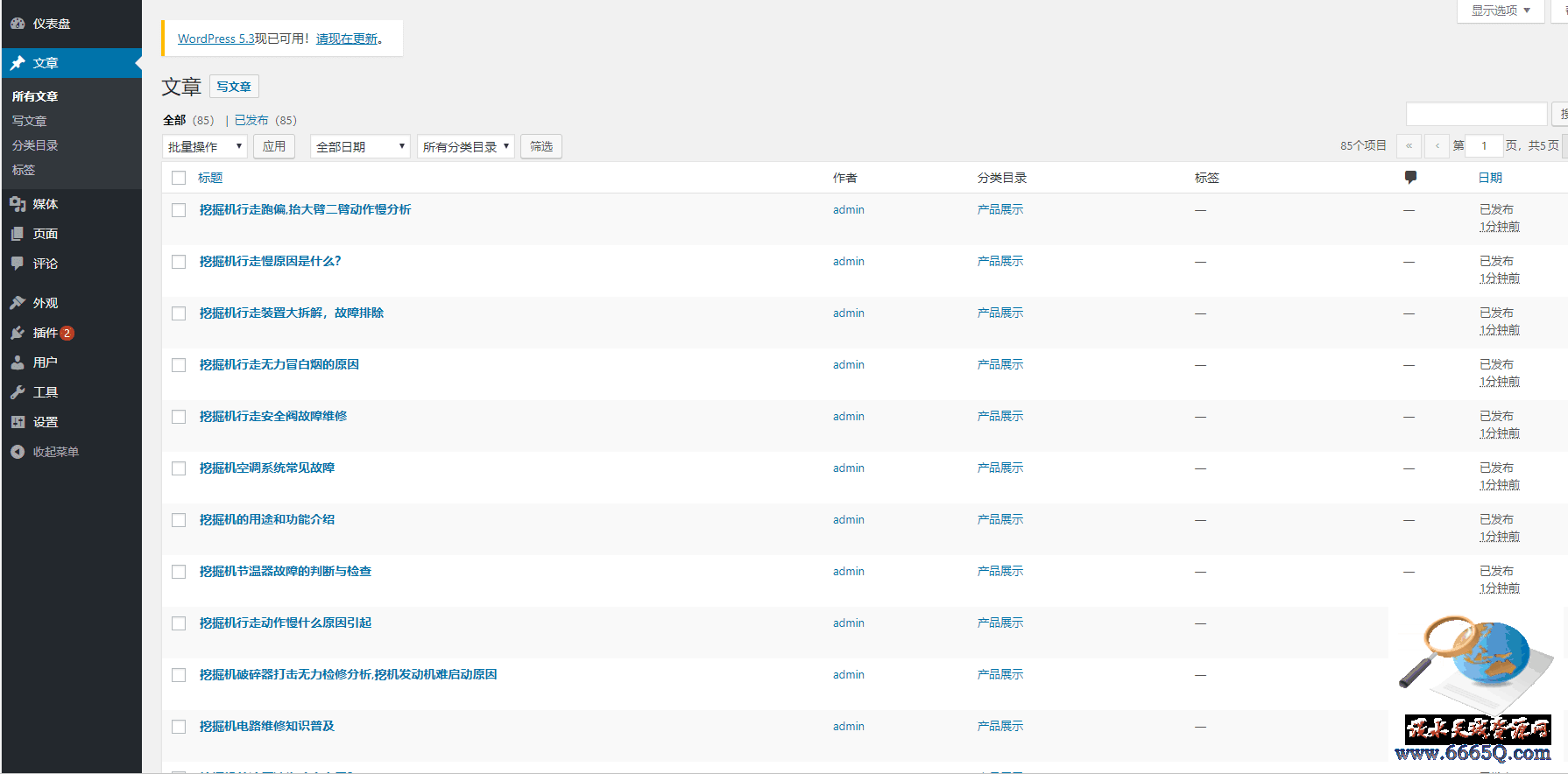Check the box for 挖掘机行走装置大拆解,故障排除
Screen dimensions: 1568x774
click(x=179, y=313)
